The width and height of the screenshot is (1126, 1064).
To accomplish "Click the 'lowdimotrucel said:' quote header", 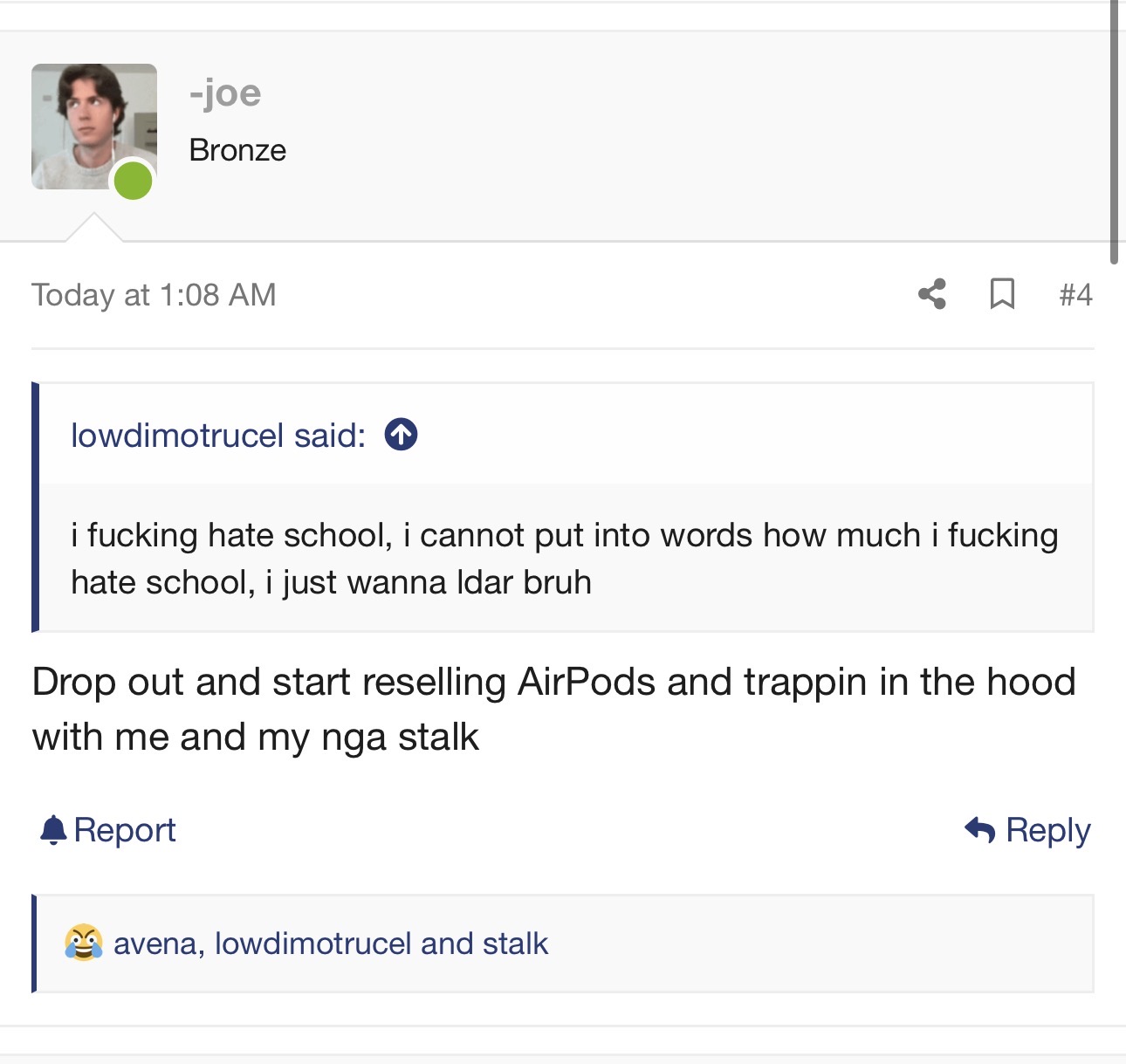I will coord(218,435).
